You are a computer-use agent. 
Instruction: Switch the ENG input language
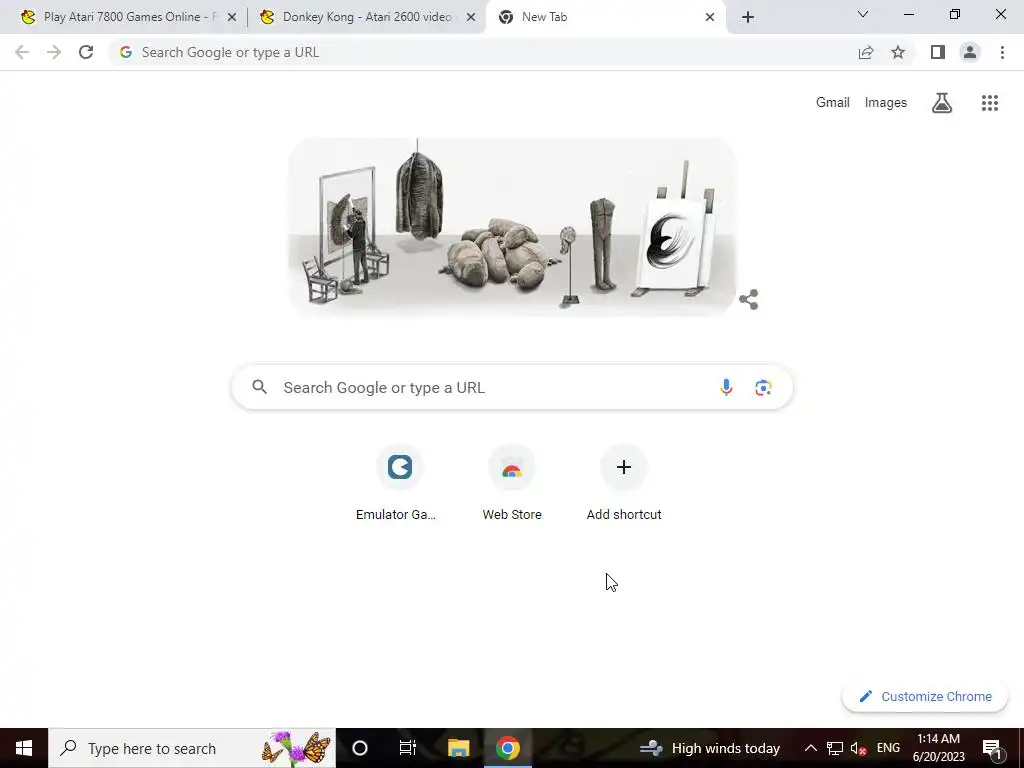(888, 748)
